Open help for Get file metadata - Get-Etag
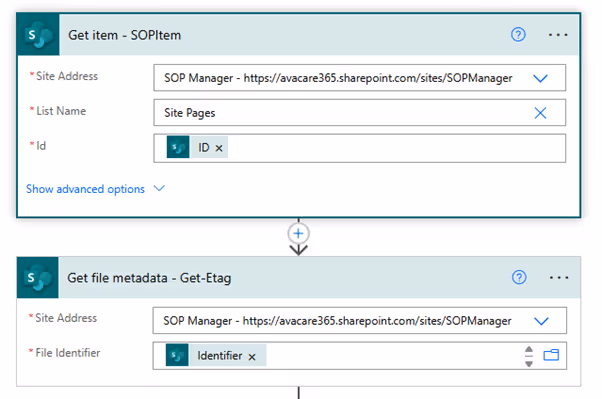 (519, 277)
